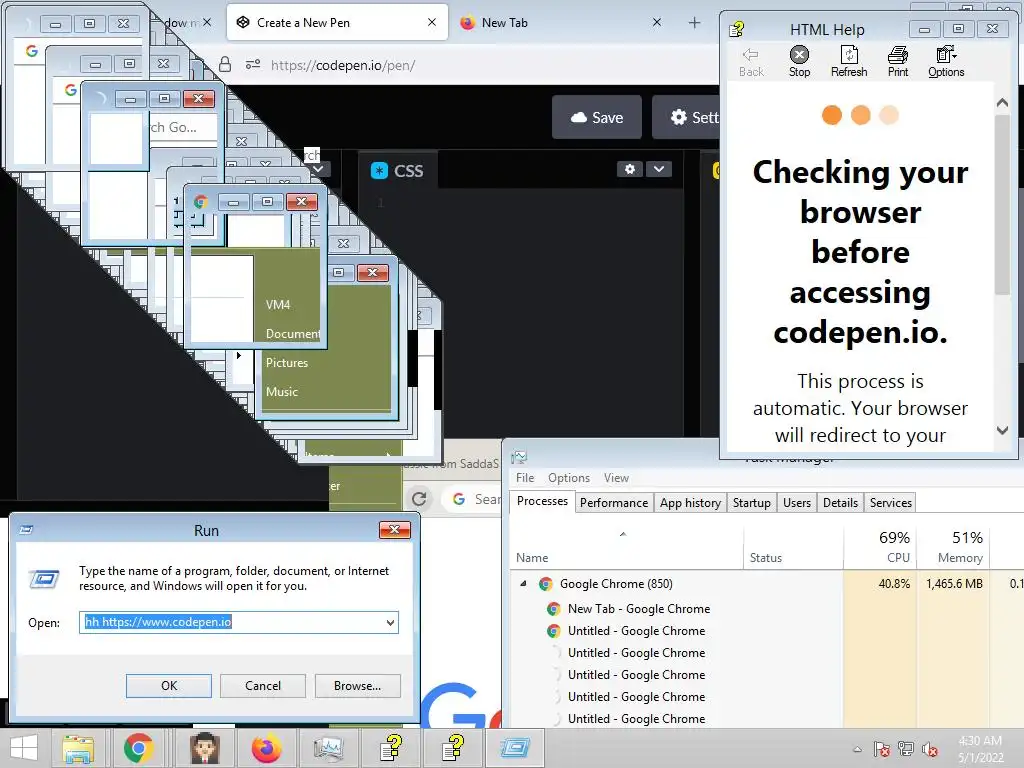
Task: Close the Create a New Pen tab
Action: 432,22
